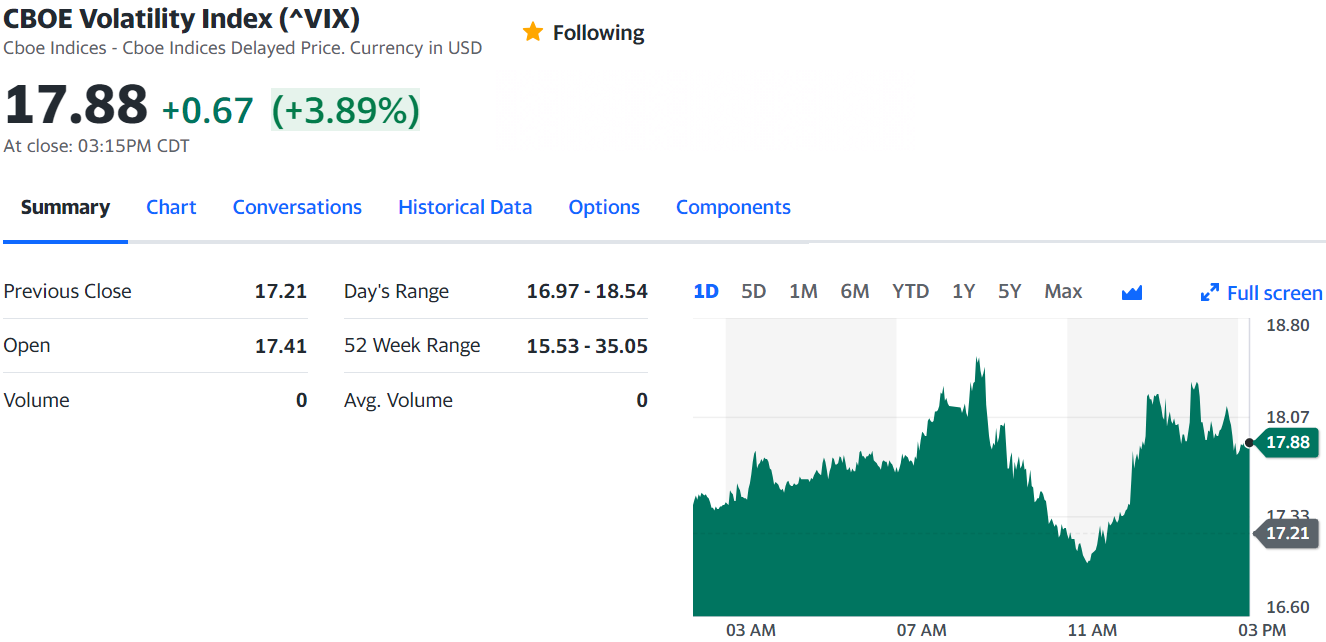The height and width of the screenshot is (642, 1326).
Task: Click the At close: 03:15PM CDT text
Action: 96,146
